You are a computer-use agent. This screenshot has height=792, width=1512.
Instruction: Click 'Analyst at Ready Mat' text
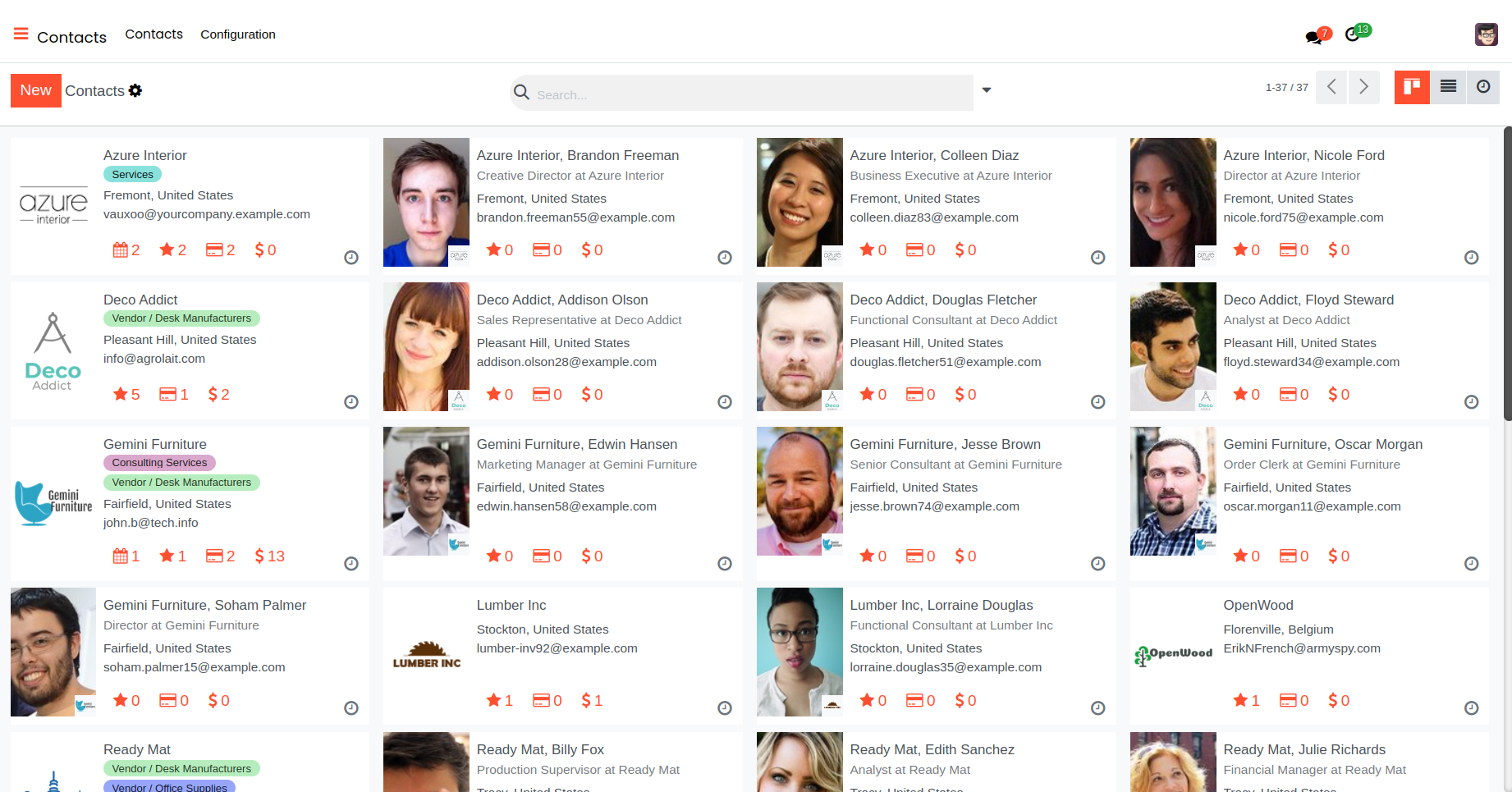(x=909, y=770)
